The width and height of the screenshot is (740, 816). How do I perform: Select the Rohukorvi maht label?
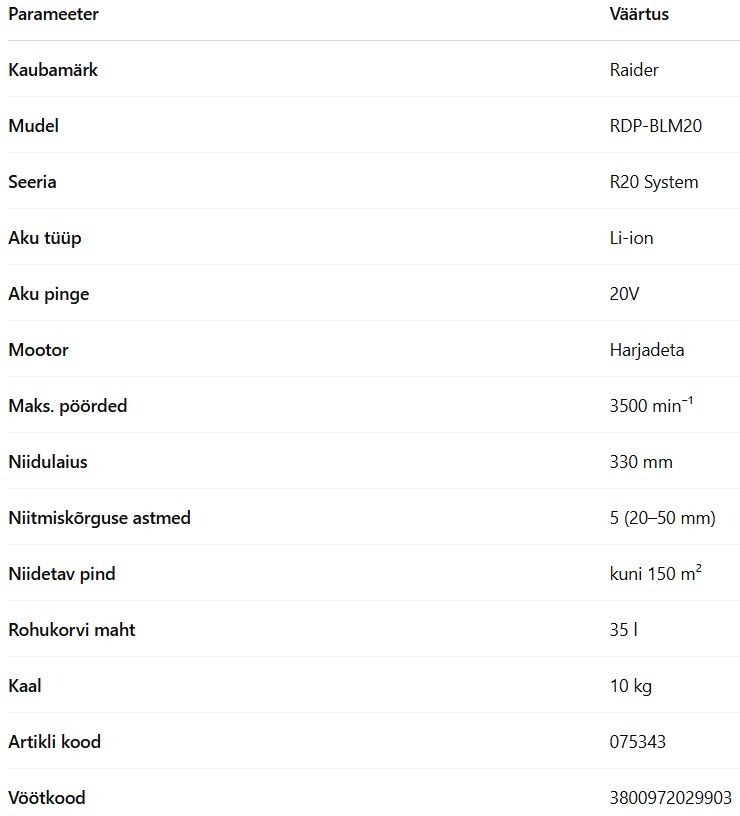point(72,630)
